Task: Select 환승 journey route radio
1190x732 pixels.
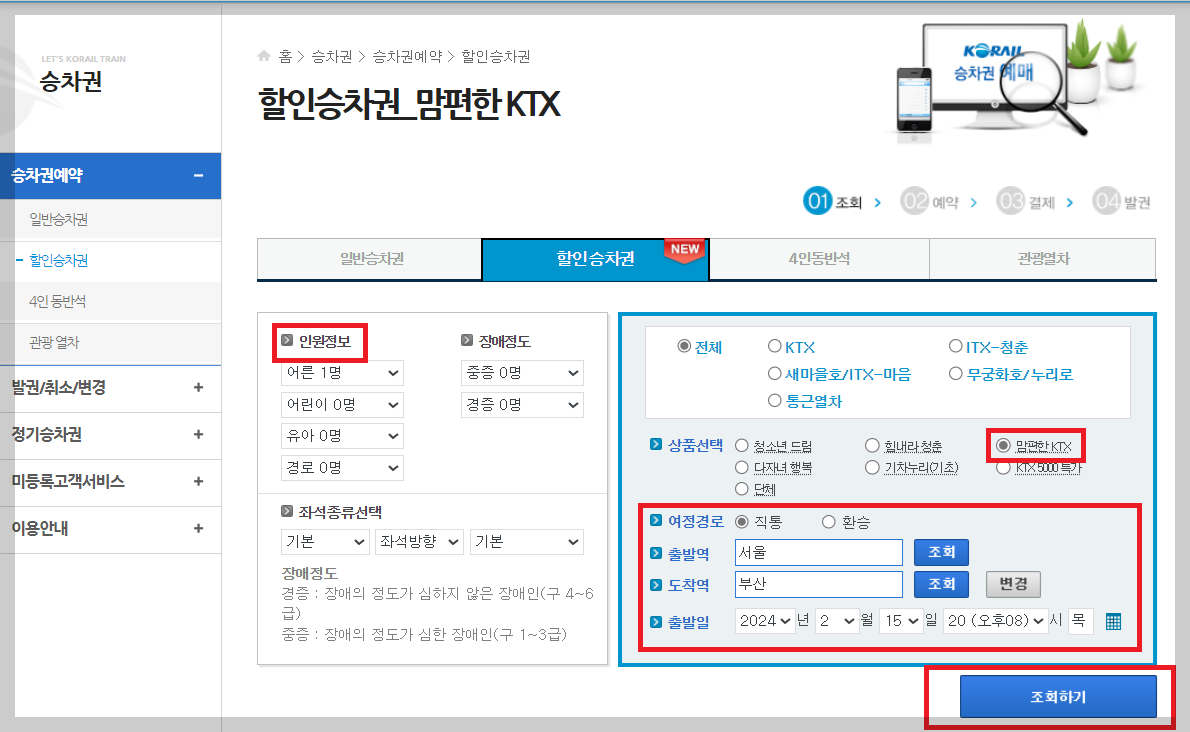Action: click(829, 522)
